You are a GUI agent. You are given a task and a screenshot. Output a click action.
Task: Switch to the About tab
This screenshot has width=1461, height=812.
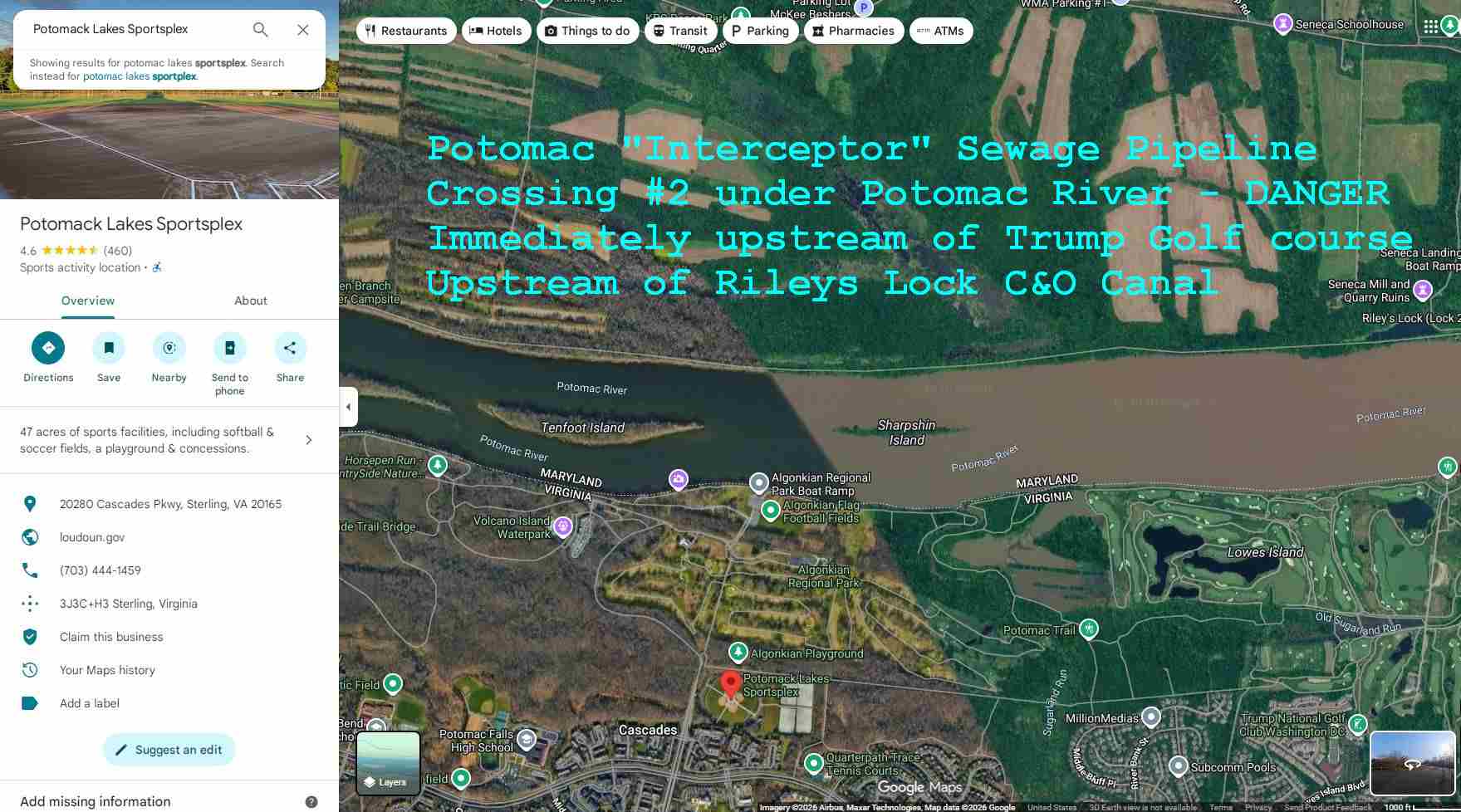click(251, 301)
